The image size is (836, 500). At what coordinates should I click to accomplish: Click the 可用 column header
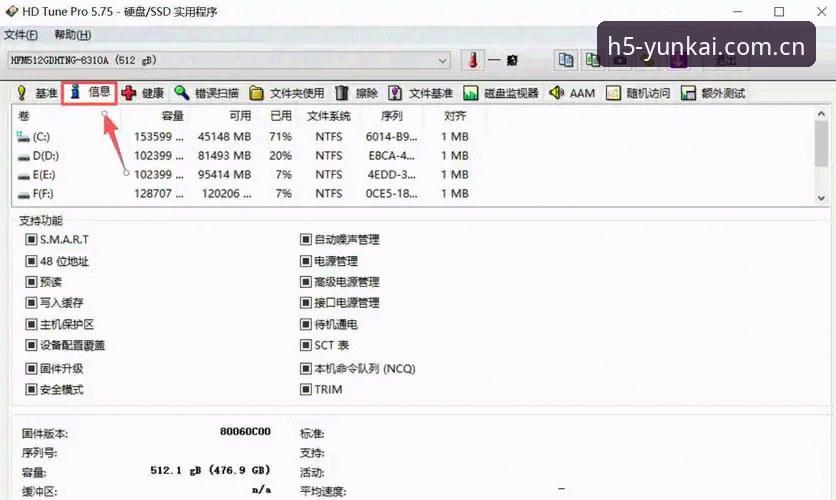[240, 116]
